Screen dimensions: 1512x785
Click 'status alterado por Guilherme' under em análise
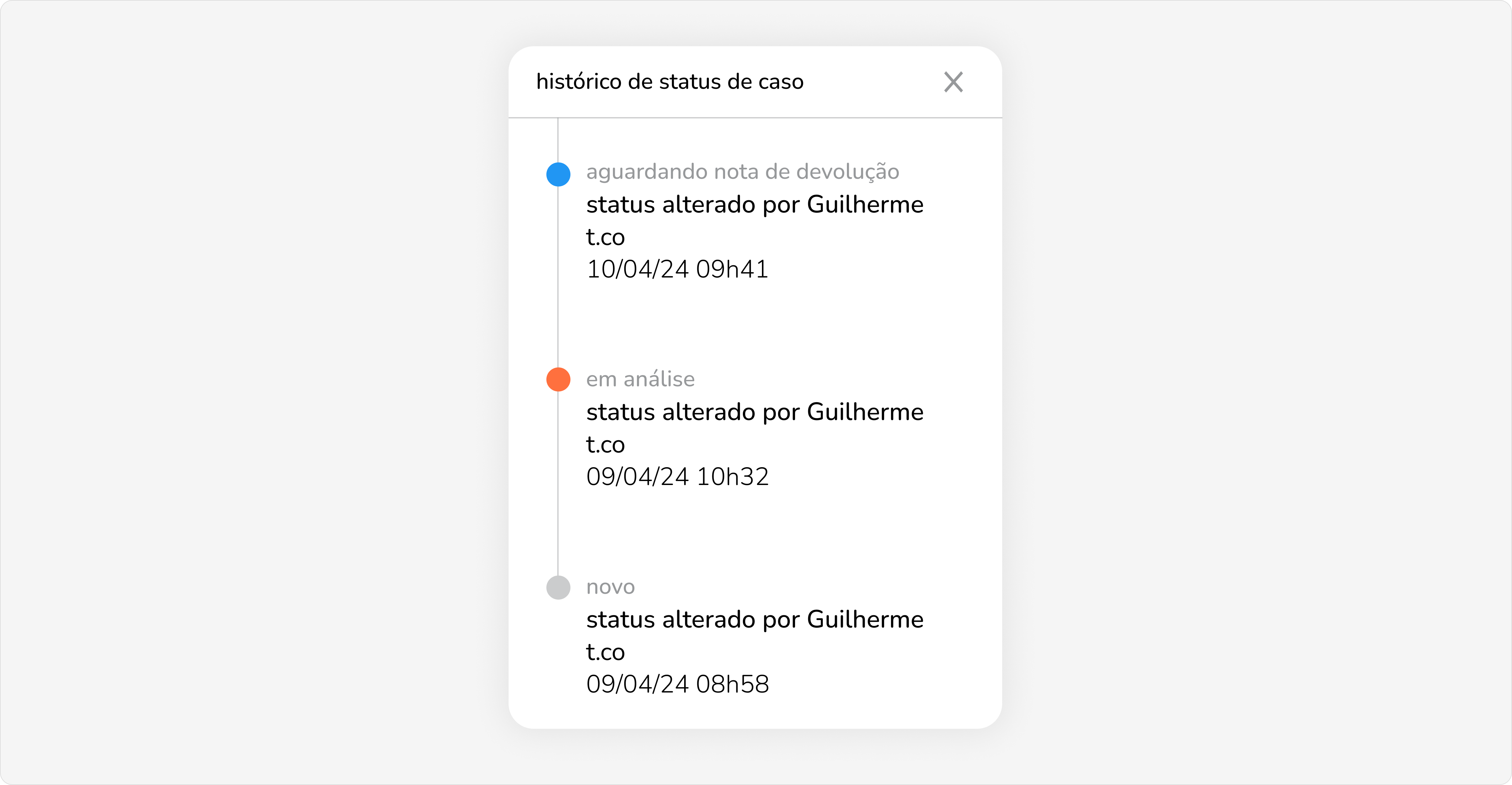point(755,412)
